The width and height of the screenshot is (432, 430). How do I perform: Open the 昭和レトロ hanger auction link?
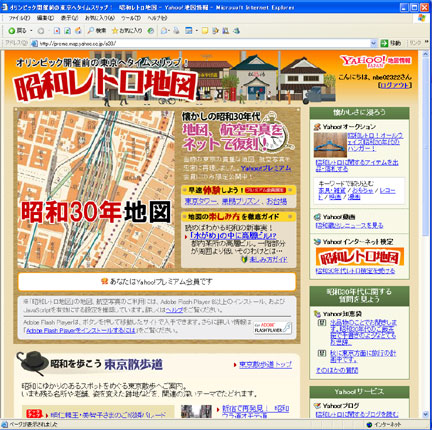[x=375, y=142]
